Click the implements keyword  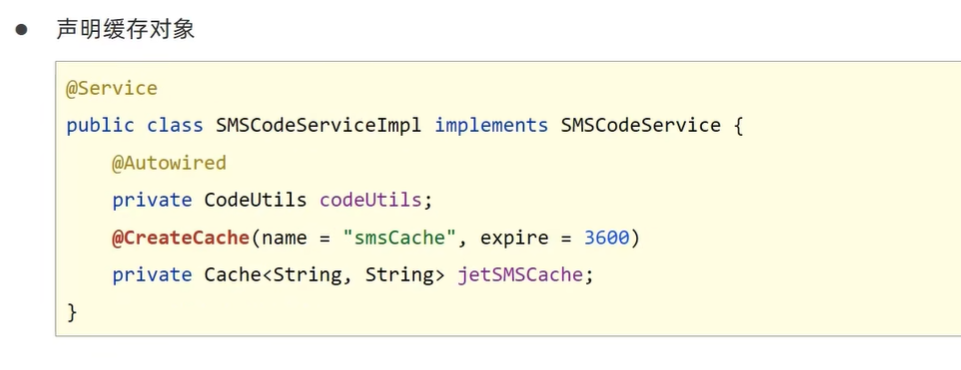pos(492,126)
